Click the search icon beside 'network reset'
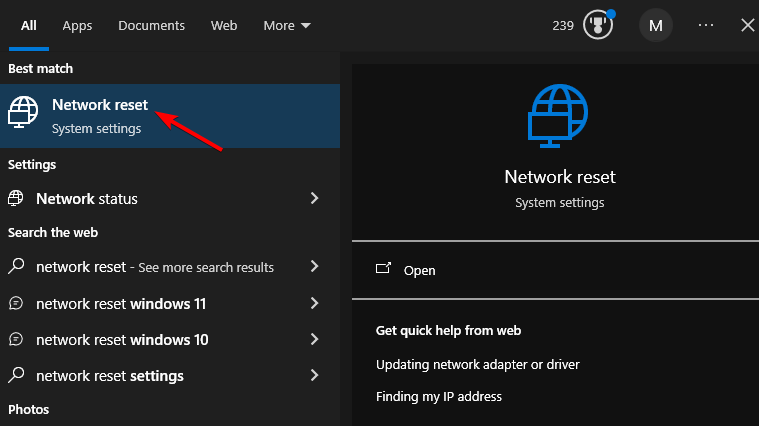 16,266
